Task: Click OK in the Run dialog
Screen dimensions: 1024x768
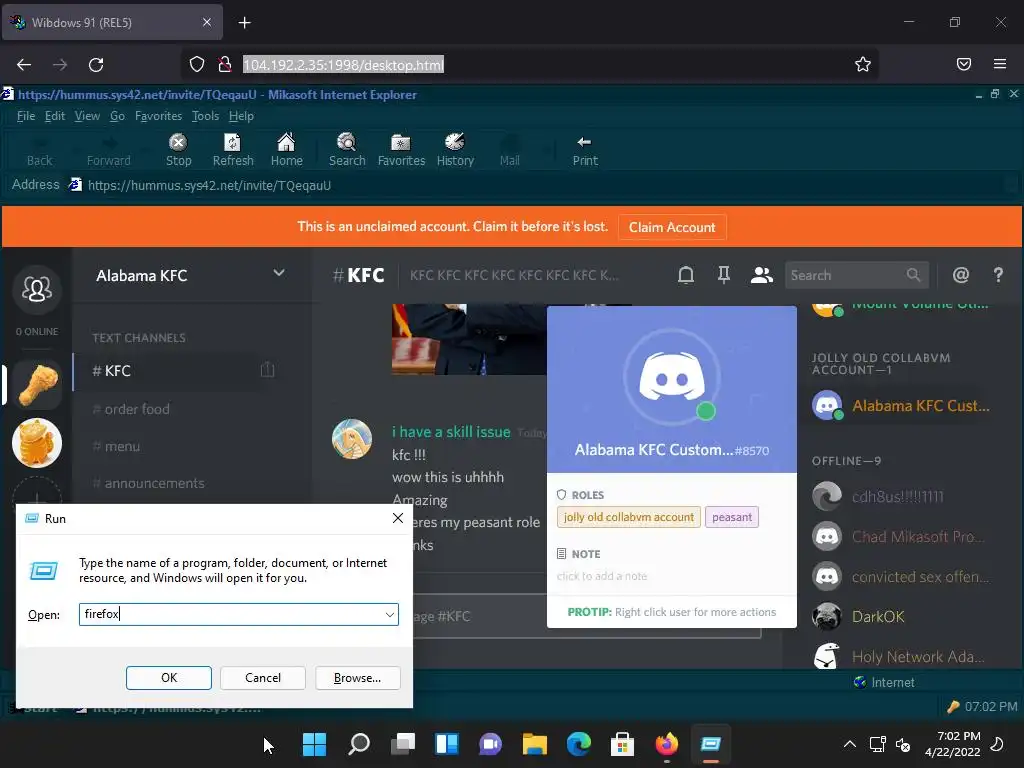Action: pyautogui.click(x=168, y=678)
